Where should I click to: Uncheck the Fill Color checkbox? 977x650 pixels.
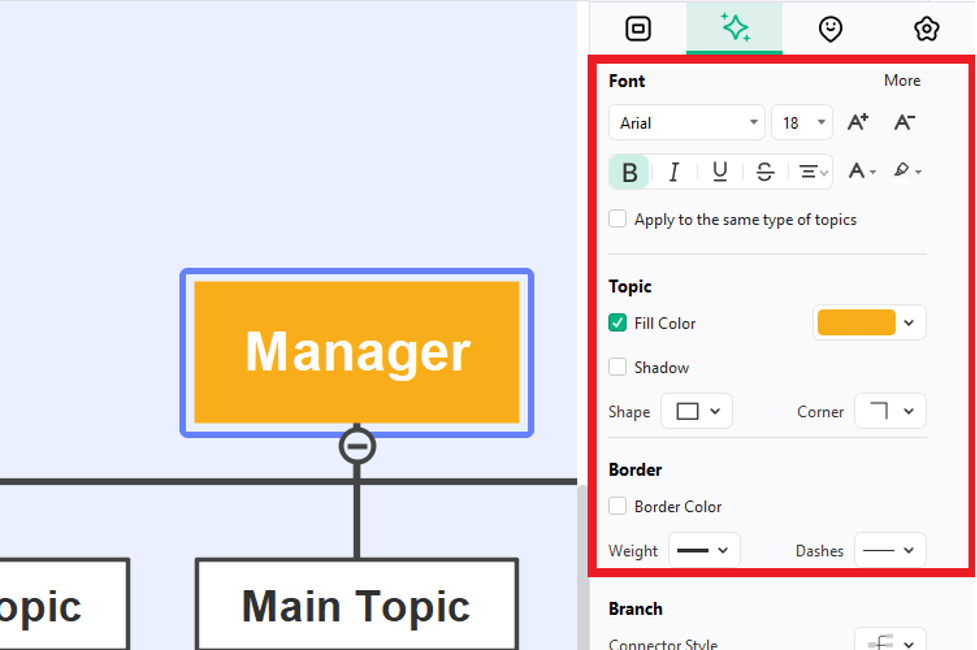pyautogui.click(x=617, y=323)
